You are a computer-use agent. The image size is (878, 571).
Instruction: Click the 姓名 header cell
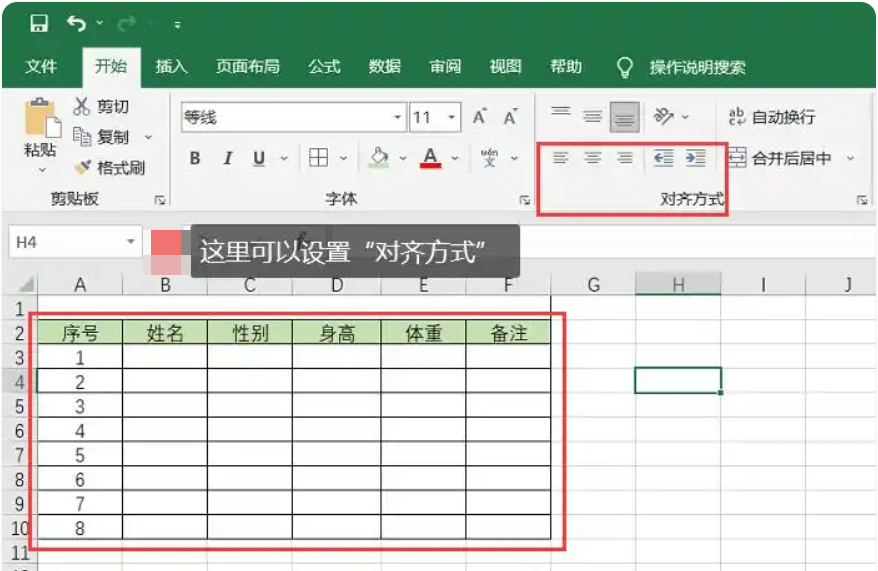point(165,333)
